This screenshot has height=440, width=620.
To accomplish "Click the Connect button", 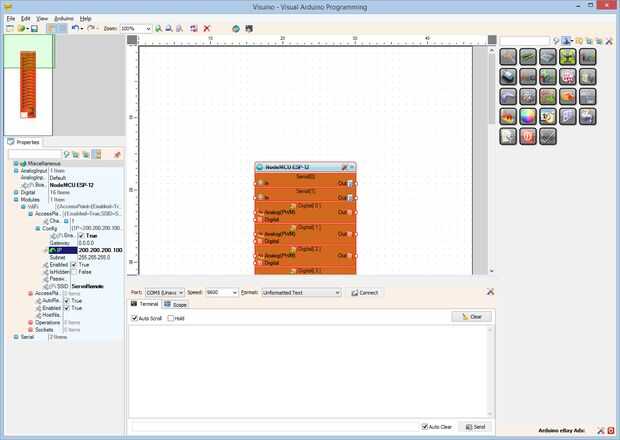I will [x=365, y=293].
